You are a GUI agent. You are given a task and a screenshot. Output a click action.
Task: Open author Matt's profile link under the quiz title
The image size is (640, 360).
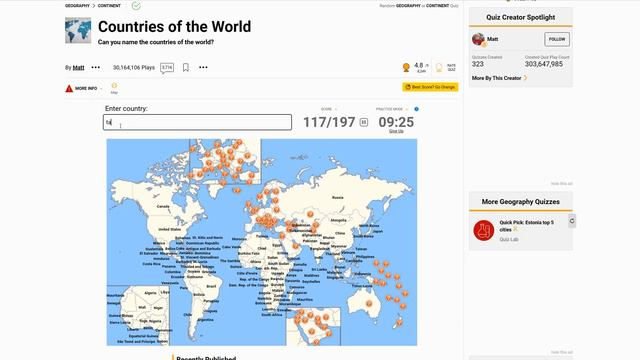(x=78, y=67)
